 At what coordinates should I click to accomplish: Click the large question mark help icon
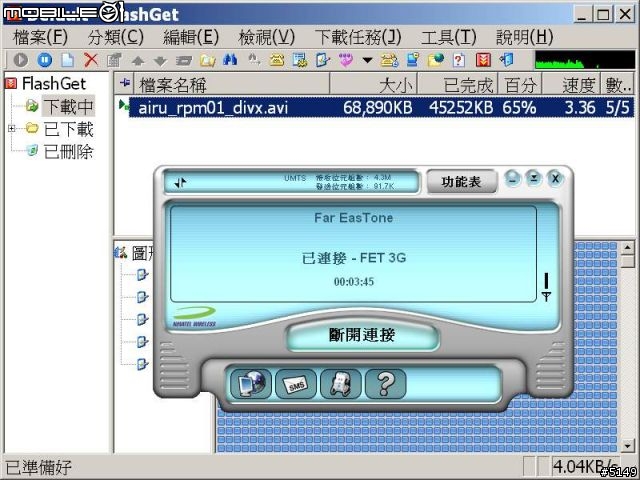pos(386,383)
